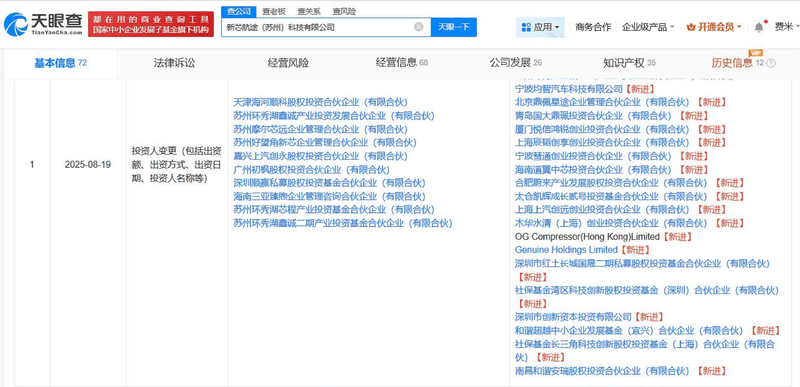Image resolution: width=800 pixels, height=387 pixels.
Task: Clear the search box text
Action: [x=418, y=27]
